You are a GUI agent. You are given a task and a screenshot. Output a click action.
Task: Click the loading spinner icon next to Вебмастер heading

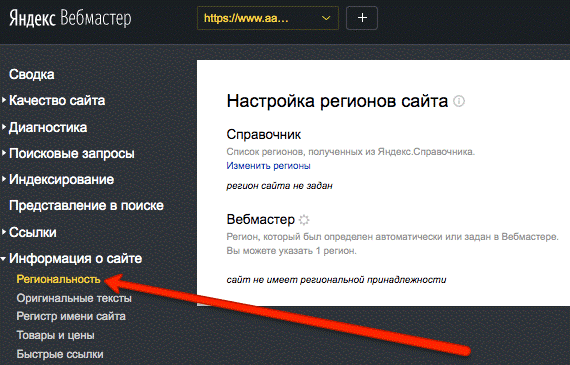click(304, 220)
